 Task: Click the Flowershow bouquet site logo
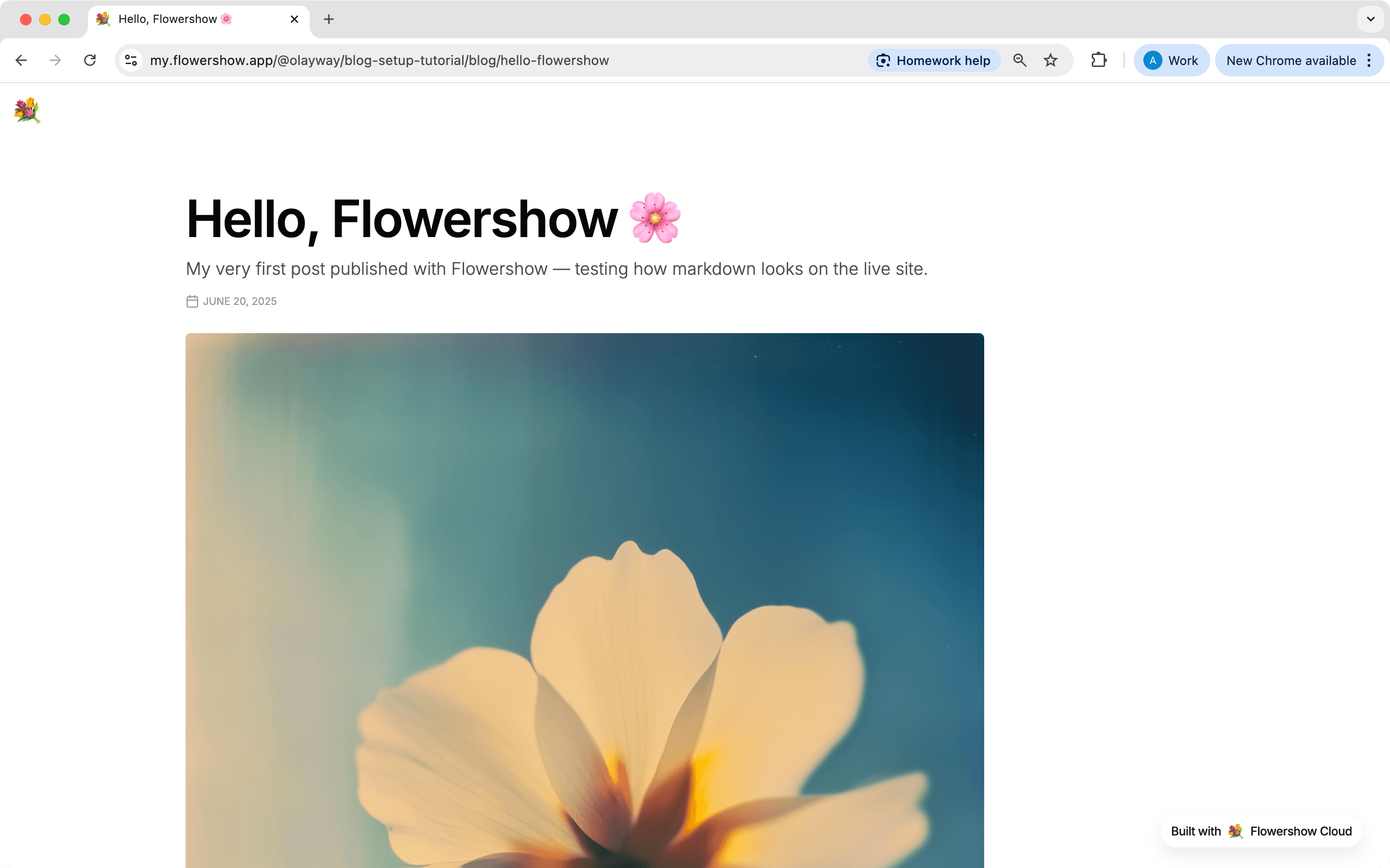[x=27, y=110]
